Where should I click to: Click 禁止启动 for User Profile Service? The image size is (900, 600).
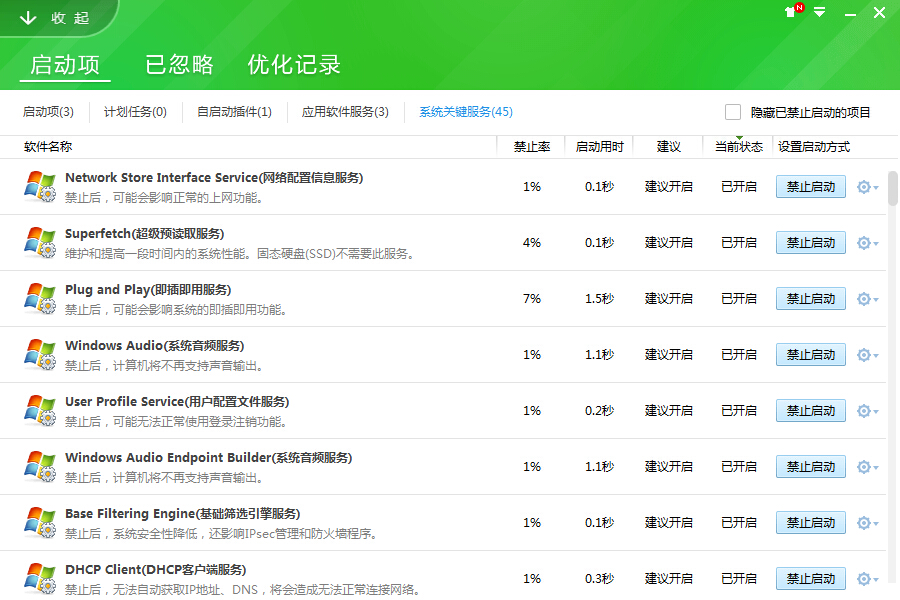coord(810,411)
